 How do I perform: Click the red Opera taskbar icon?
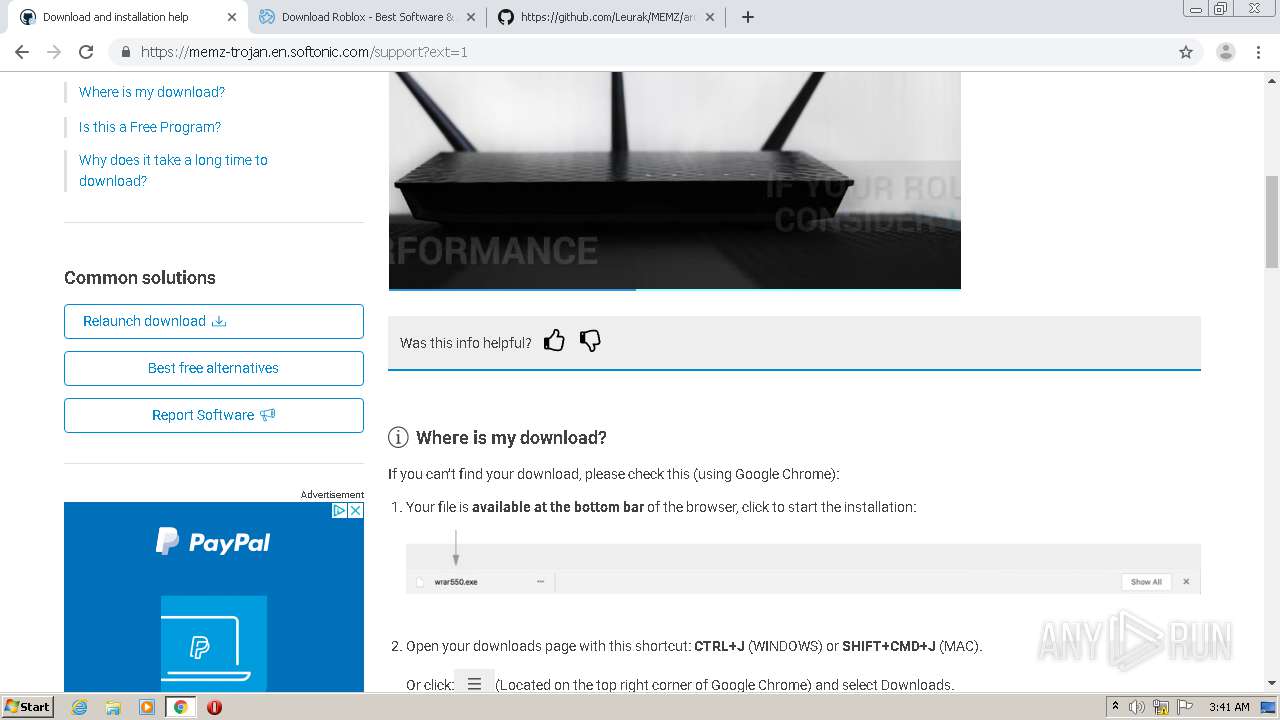214,707
